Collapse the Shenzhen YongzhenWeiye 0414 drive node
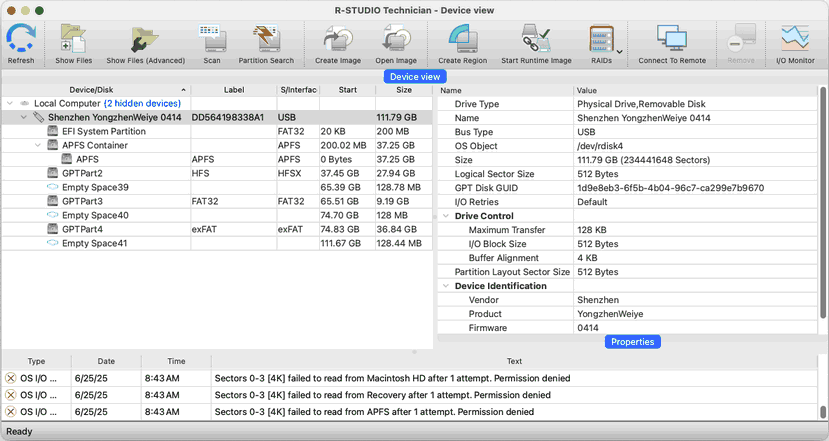The height and width of the screenshot is (441, 829). click(24, 117)
